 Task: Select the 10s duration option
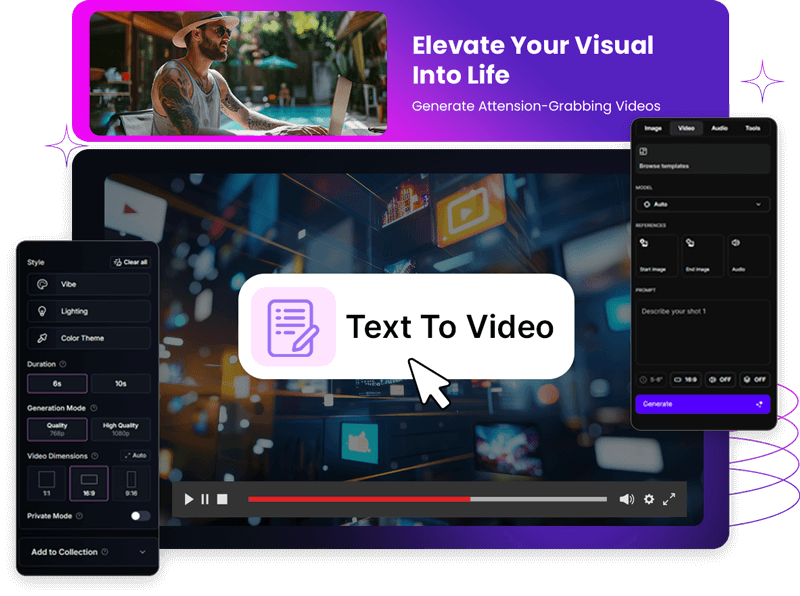(x=121, y=384)
